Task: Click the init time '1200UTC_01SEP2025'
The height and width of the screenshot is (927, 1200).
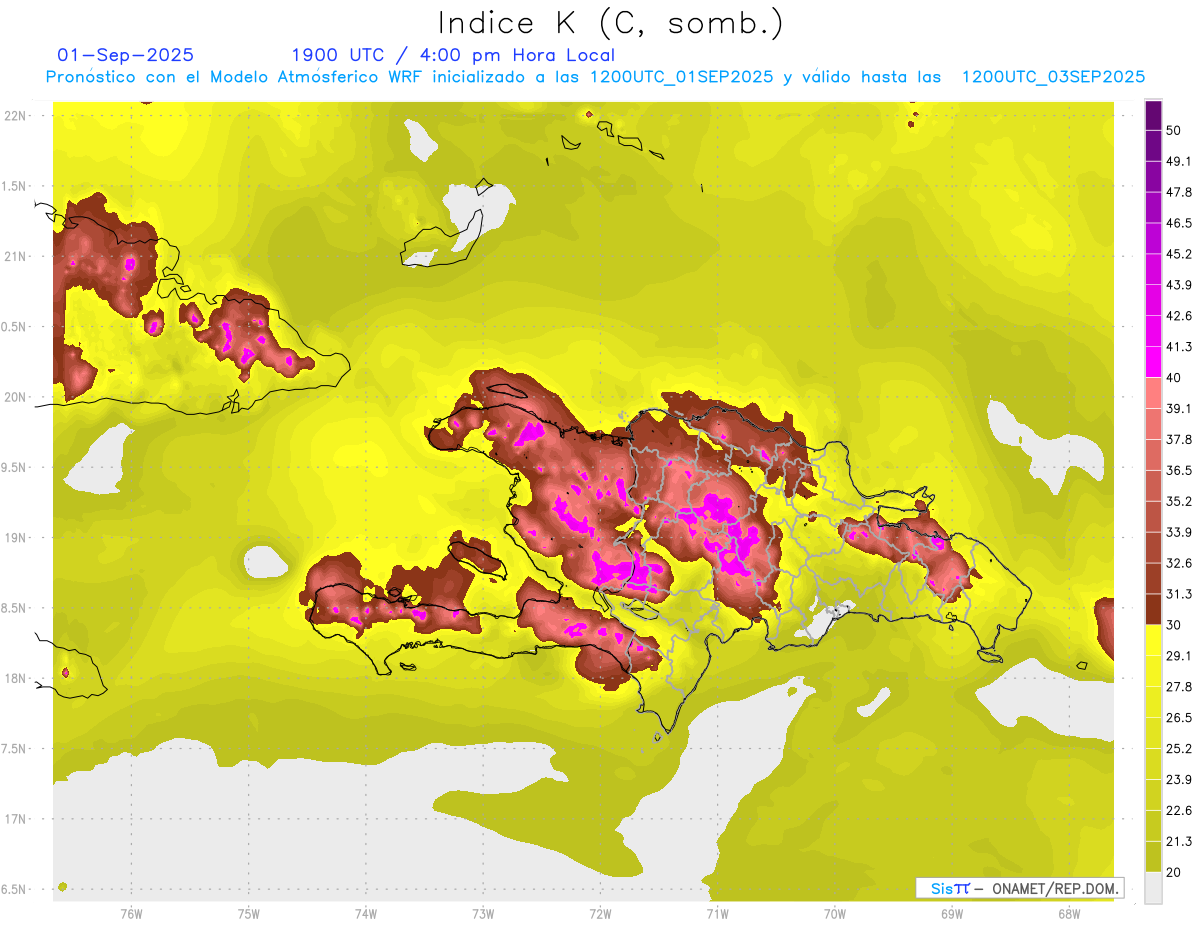Action: (x=681, y=77)
